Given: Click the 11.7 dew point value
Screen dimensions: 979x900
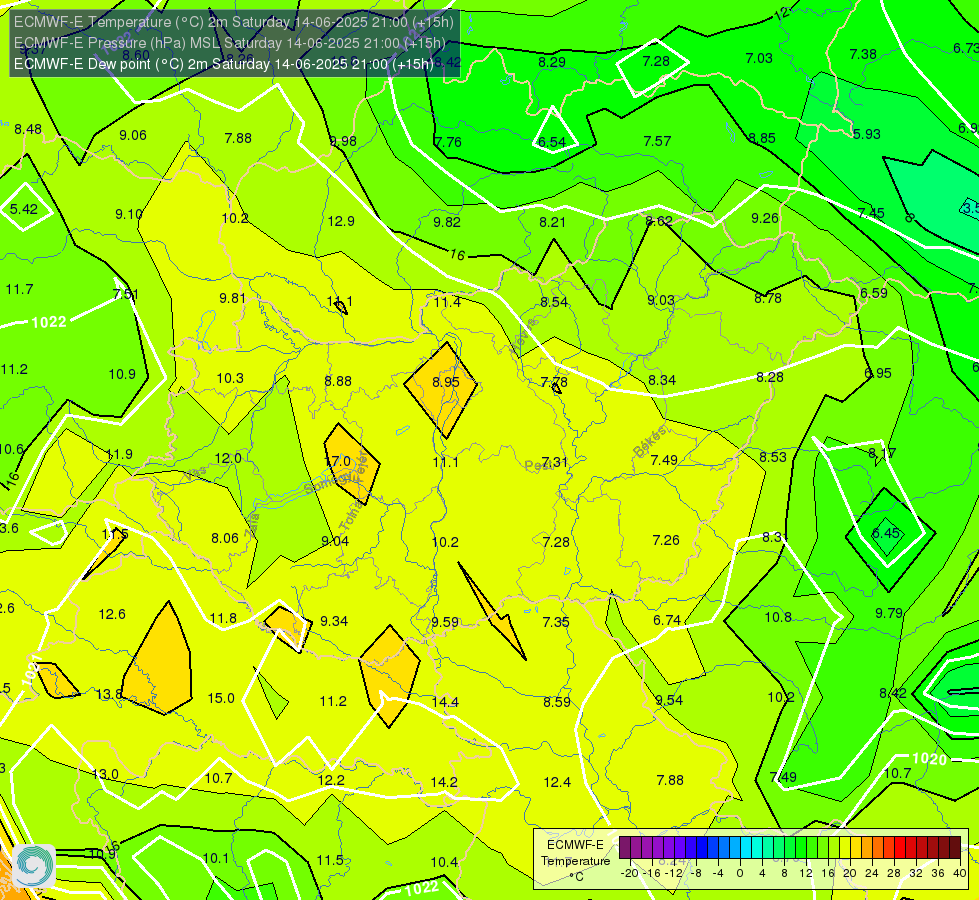Looking at the screenshot, I should pos(19,289).
